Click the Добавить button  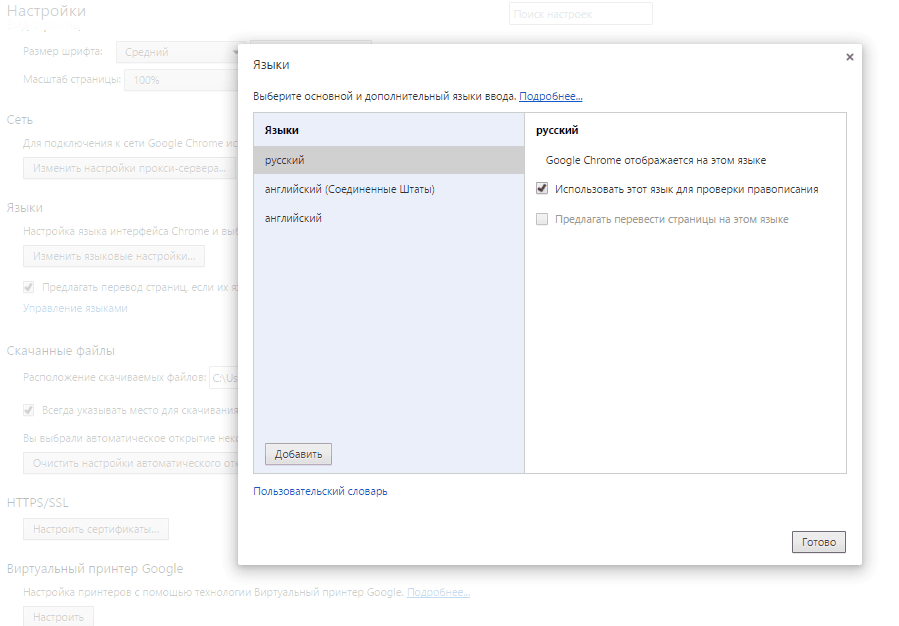point(298,454)
